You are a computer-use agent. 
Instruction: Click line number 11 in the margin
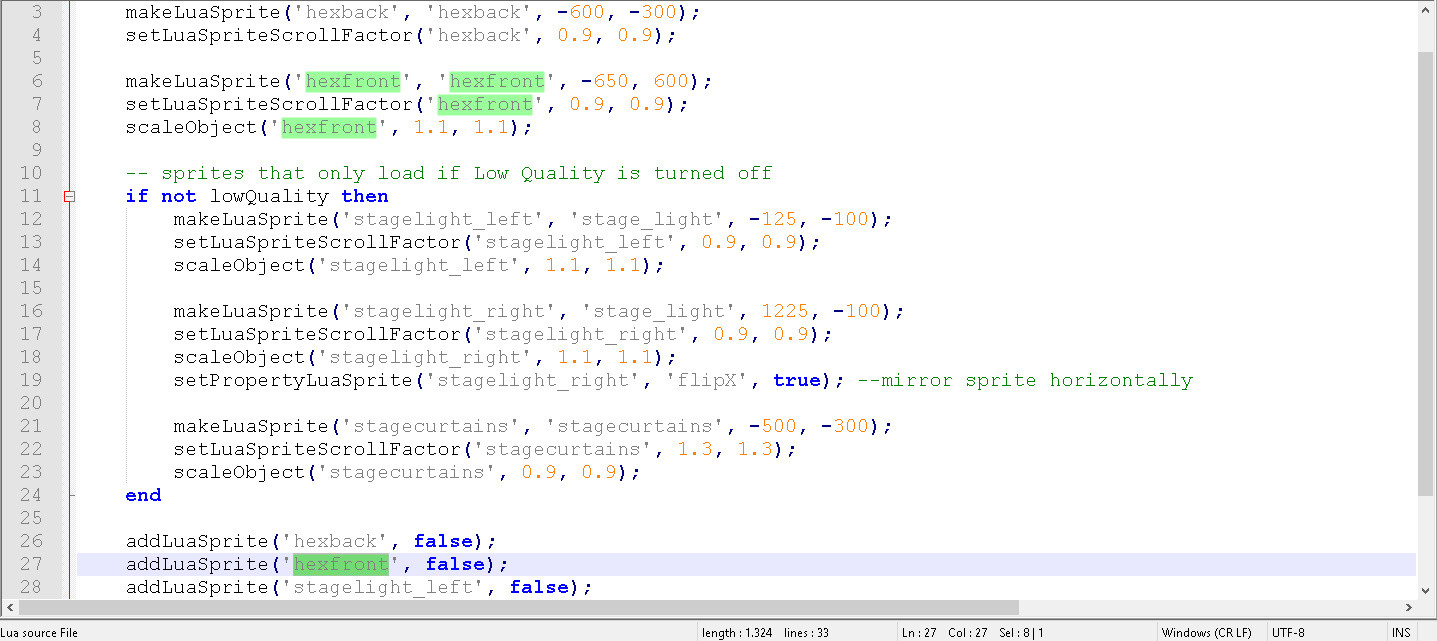[x=31, y=196]
